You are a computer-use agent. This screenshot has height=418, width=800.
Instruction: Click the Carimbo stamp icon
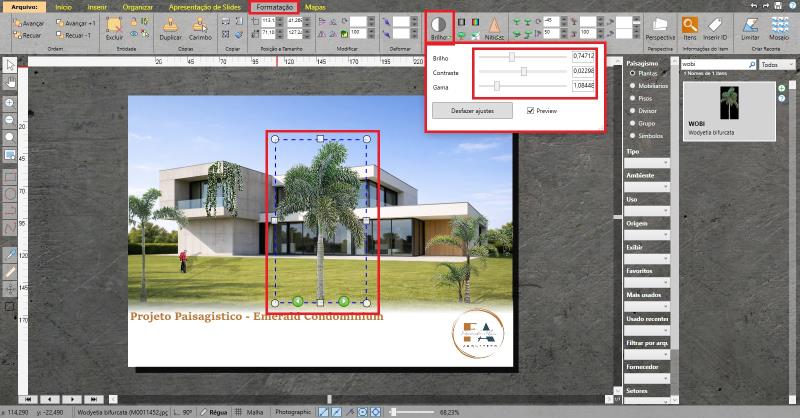click(x=200, y=25)
